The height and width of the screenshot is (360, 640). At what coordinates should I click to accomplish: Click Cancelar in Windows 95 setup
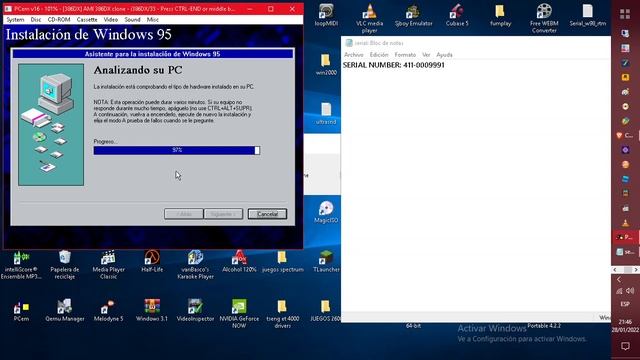click(267, 214)
